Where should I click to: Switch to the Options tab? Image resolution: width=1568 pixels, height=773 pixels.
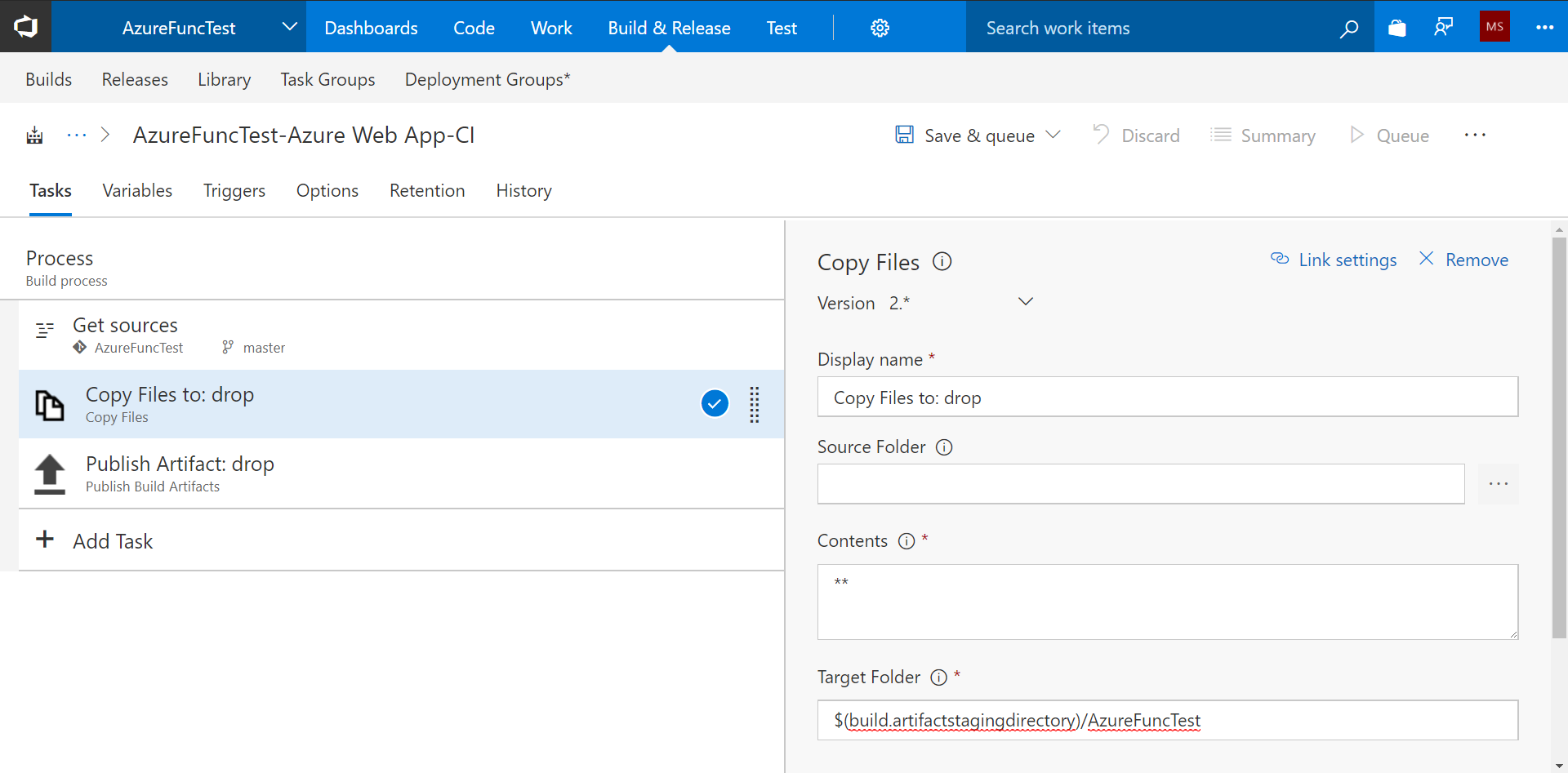click(x=327, y=190)
